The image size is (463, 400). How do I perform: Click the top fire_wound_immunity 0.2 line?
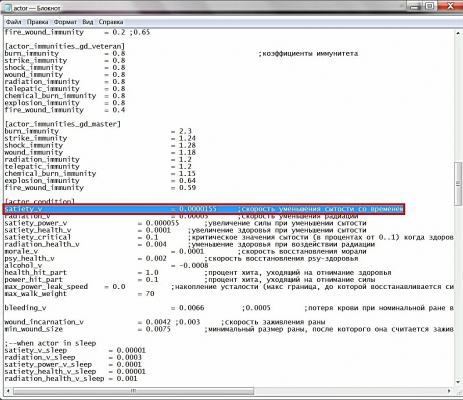[x=77, y=32]
